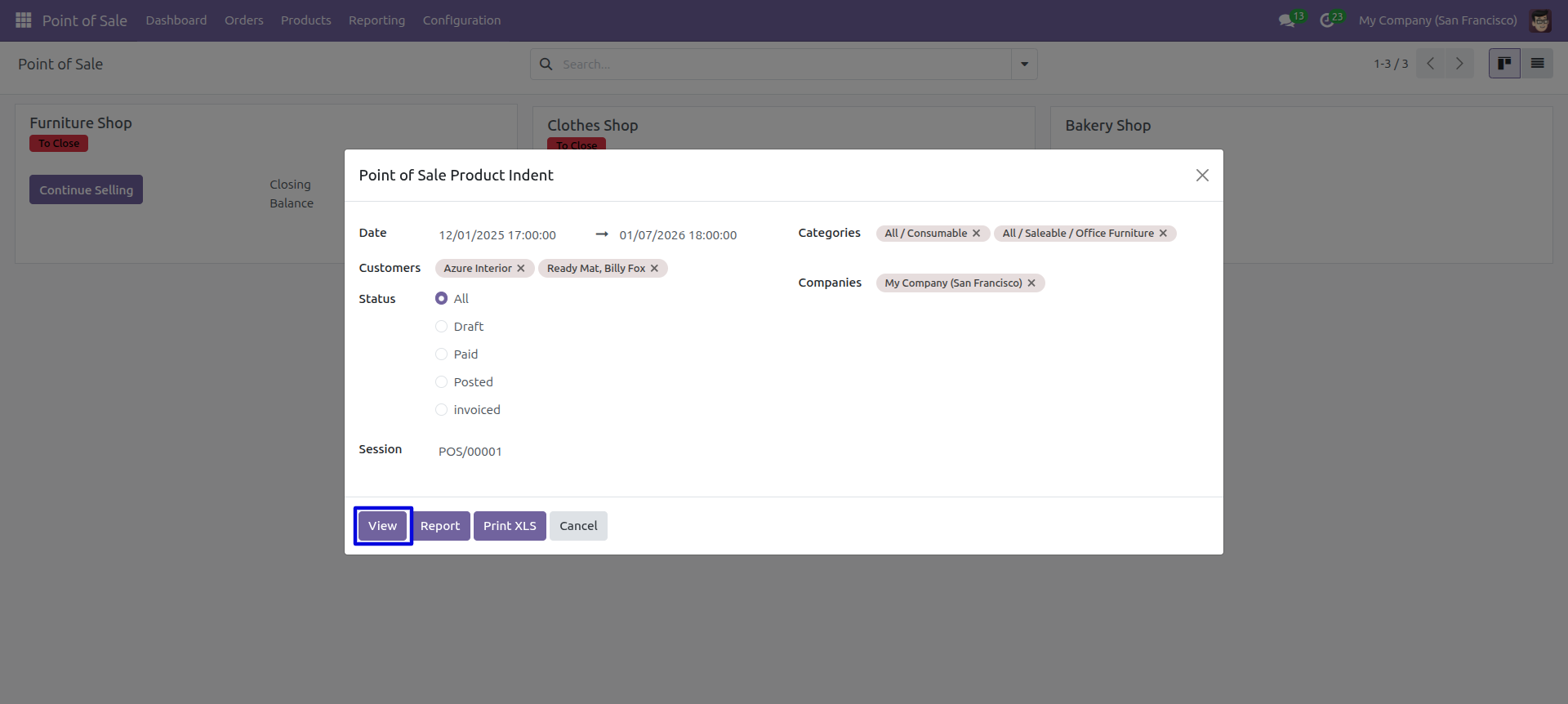Open the Orders menu

click(x=244, y=20)
